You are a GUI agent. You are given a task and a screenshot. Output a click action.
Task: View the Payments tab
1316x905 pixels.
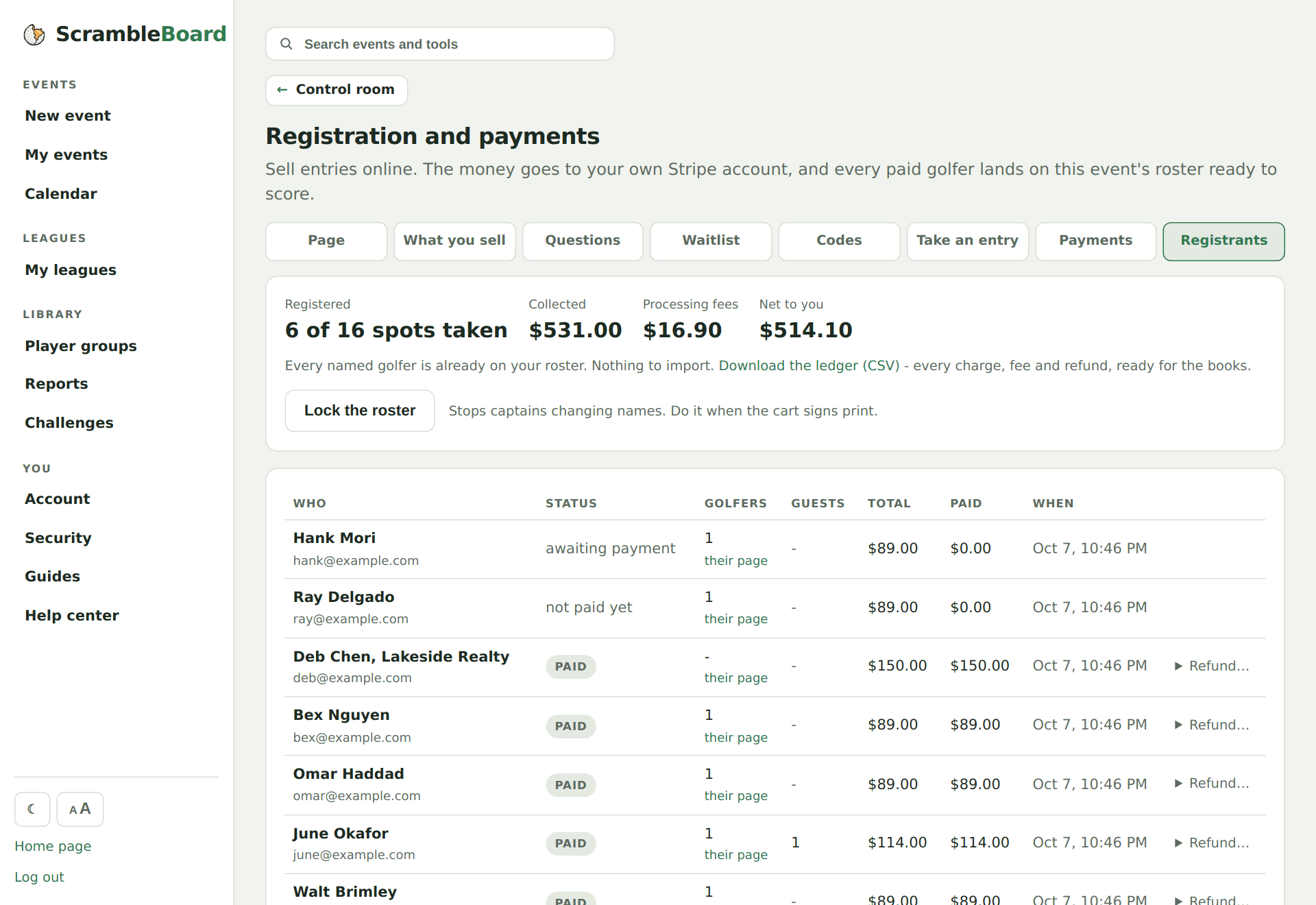point(1095,241)
